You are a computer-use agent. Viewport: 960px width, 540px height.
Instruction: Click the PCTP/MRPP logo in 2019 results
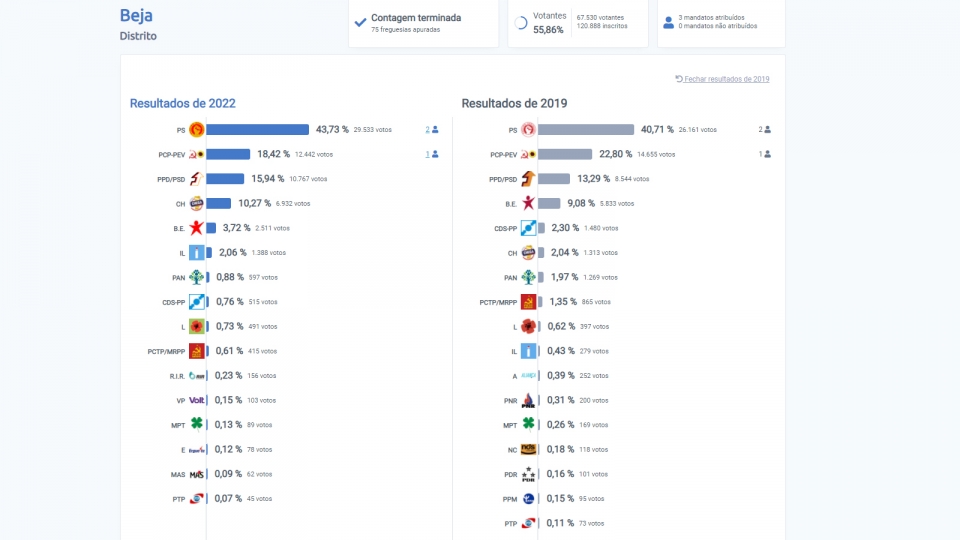528,302
